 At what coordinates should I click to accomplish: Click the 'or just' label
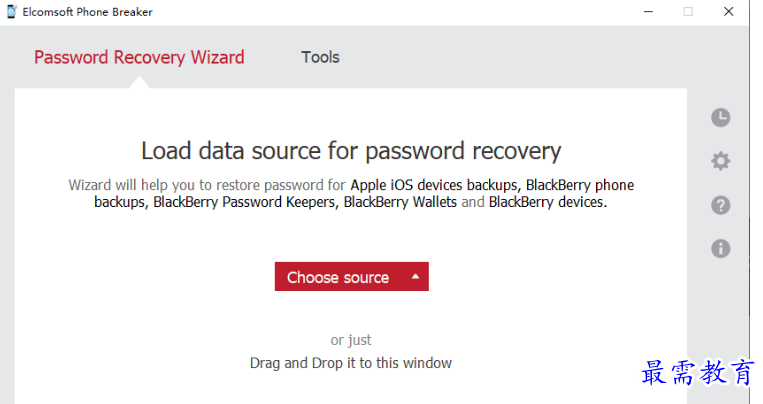coord(351,340)
